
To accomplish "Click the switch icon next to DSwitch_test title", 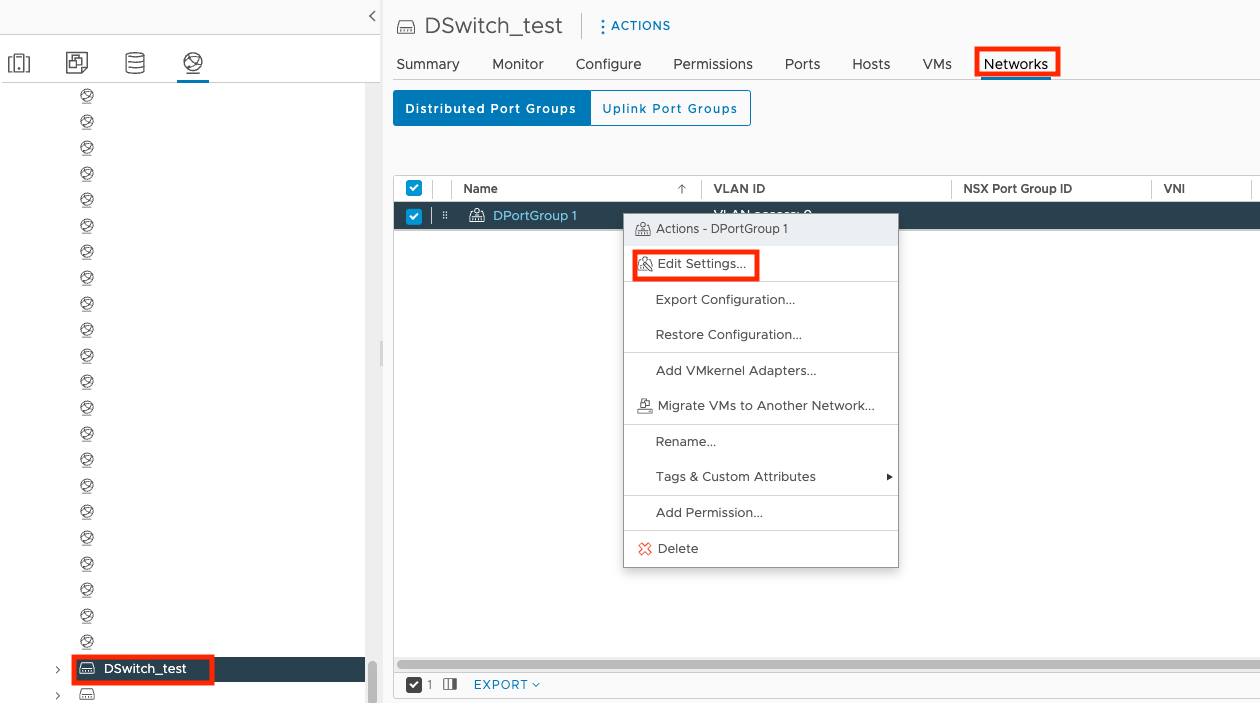I will click(406, 25).
